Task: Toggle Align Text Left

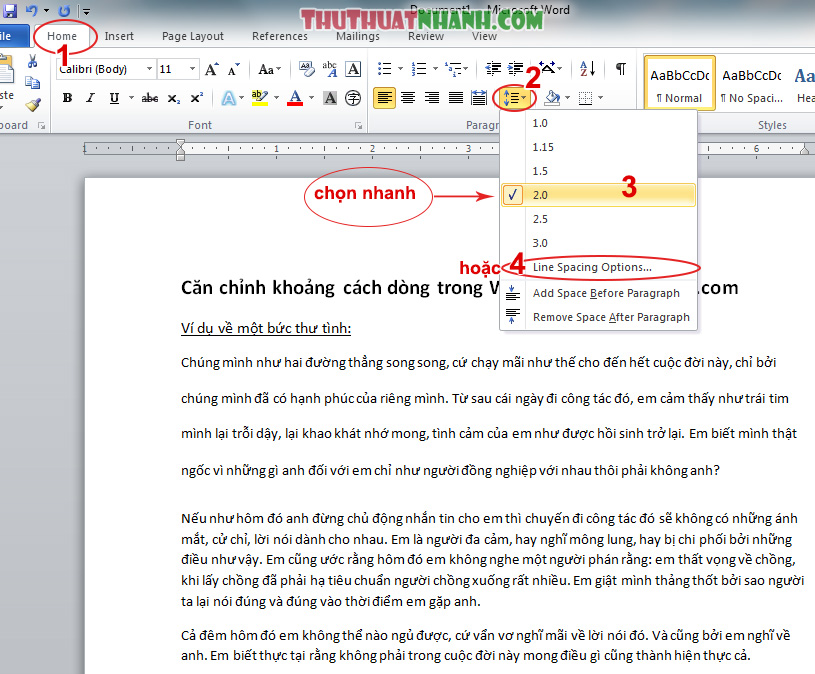Action: click(x=385, y=98)
